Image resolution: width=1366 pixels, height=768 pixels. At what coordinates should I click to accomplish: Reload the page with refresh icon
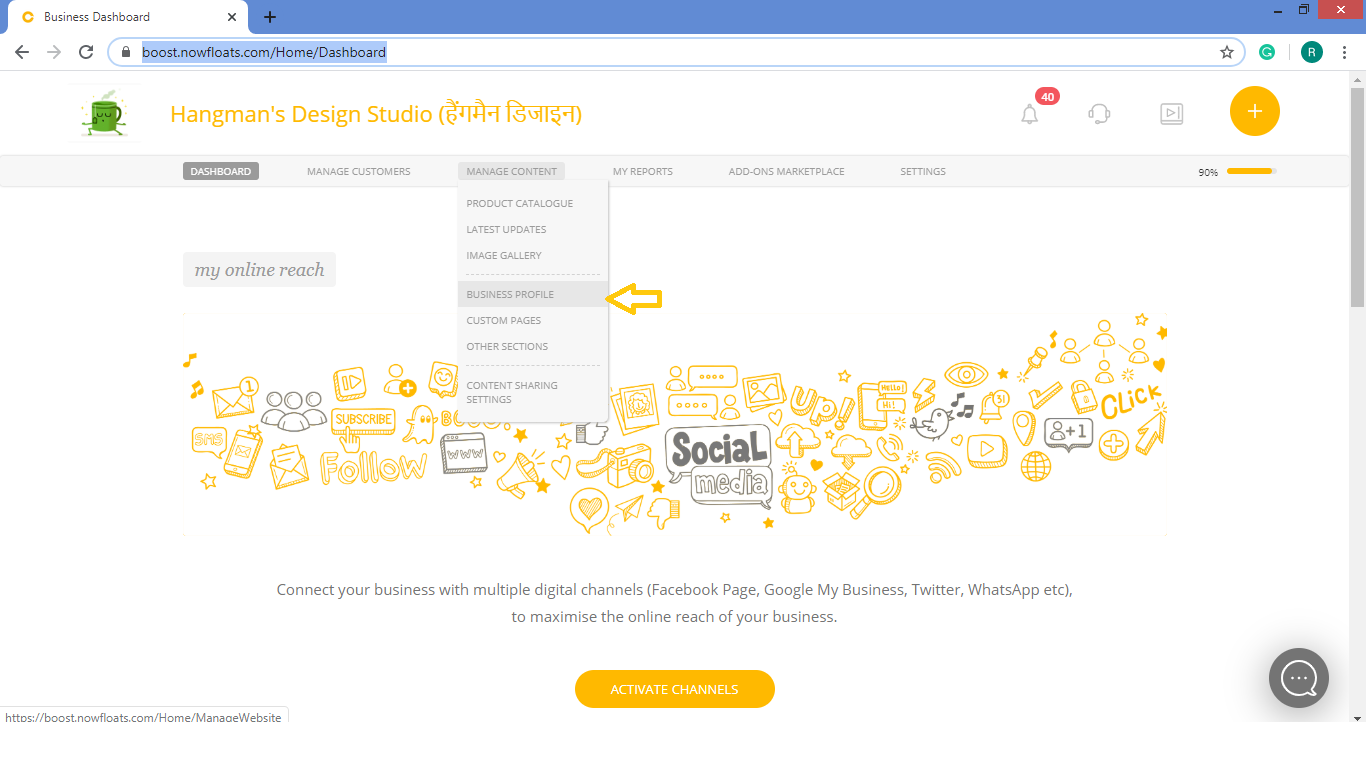86,52
